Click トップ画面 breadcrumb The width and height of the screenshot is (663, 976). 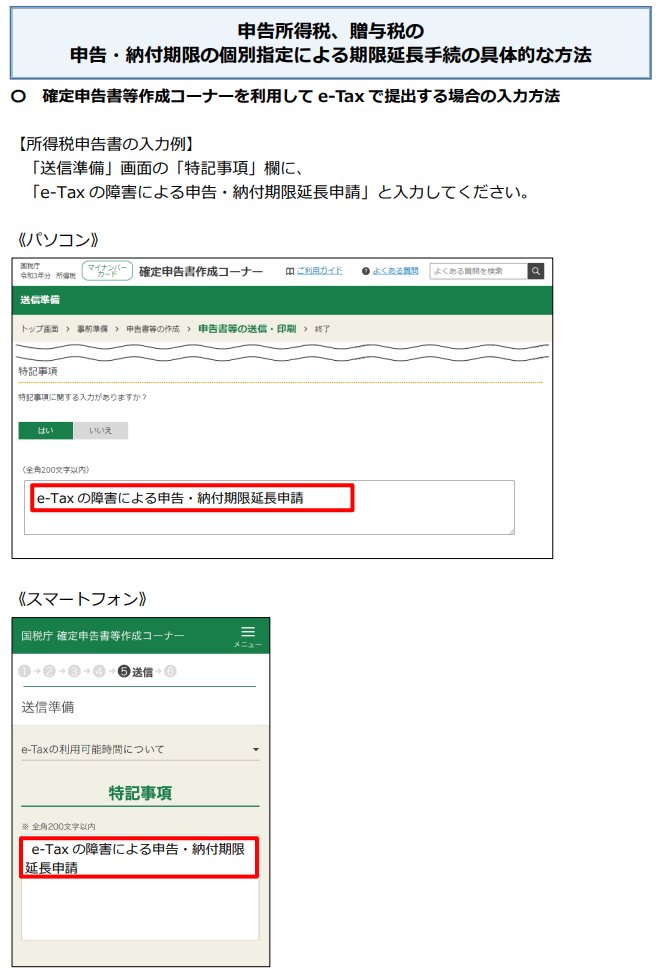(40, 329)
